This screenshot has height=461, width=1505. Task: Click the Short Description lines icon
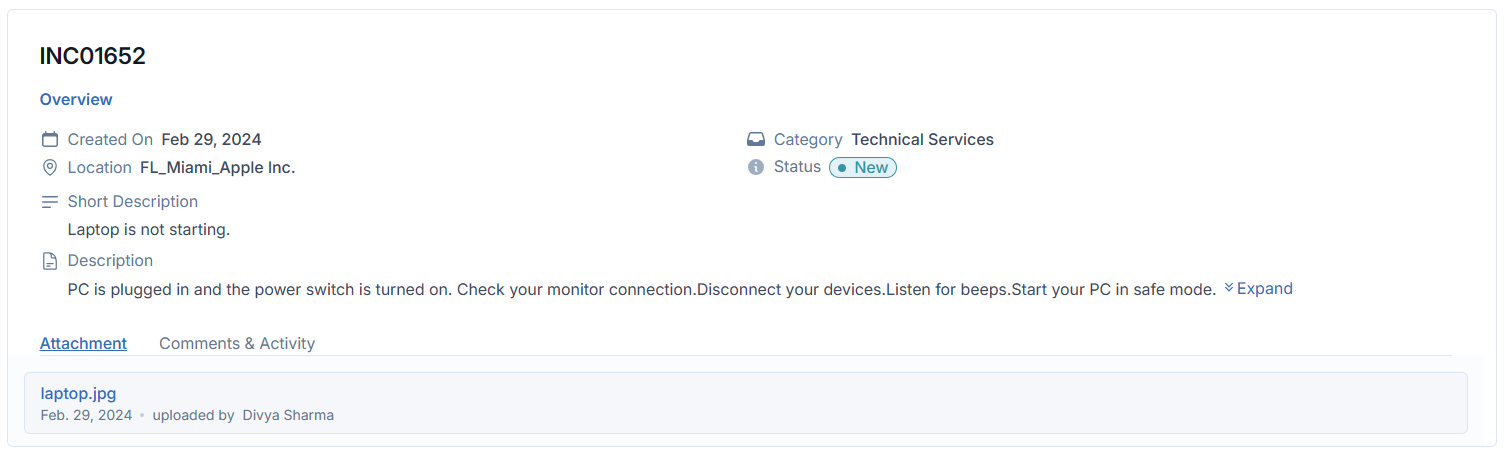coord(49,201)
